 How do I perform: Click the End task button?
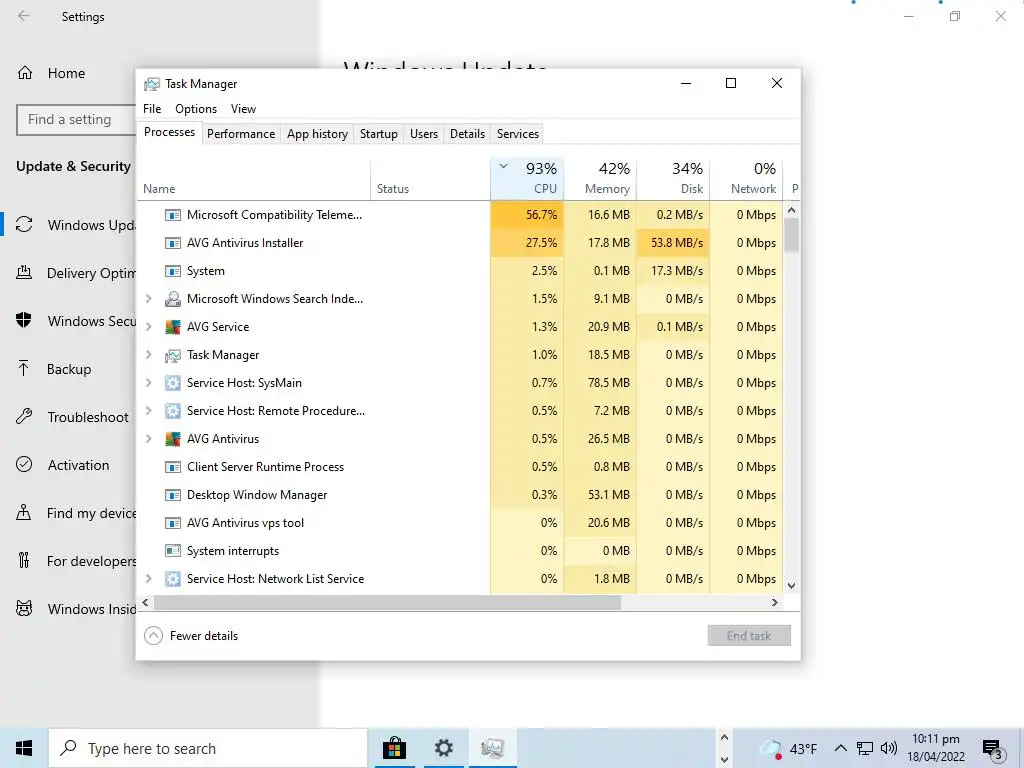[749, 635]
